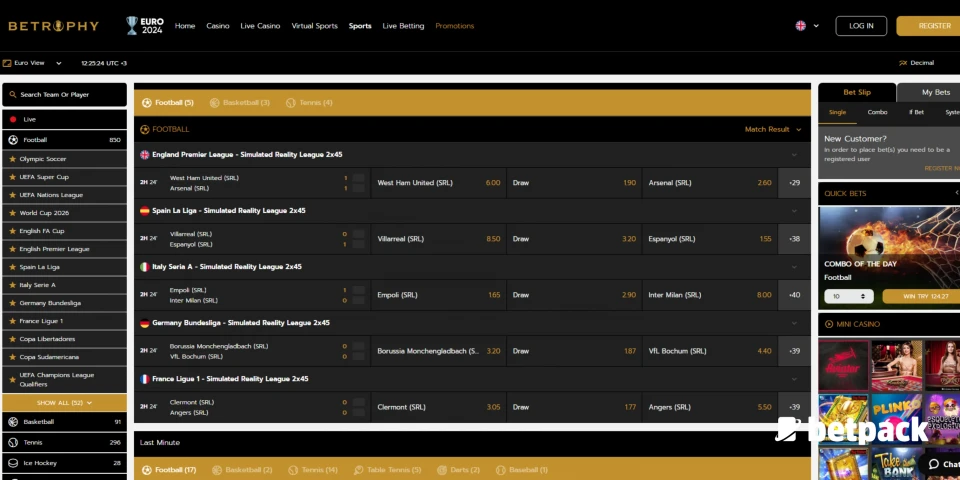The width and height of the screenshot is (960, 480).
Task: Open the live chat bubble icon
Action: tap(935, 463)
